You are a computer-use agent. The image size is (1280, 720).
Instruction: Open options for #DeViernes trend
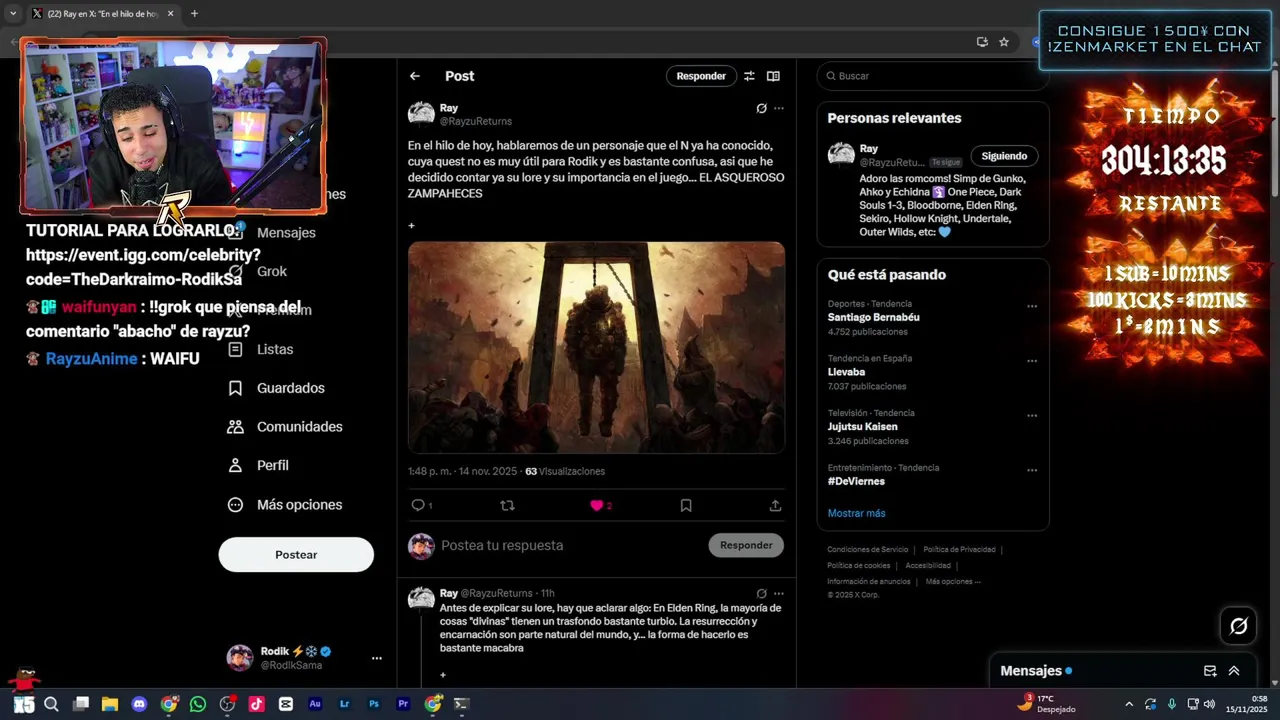[x=1032, y=470]
